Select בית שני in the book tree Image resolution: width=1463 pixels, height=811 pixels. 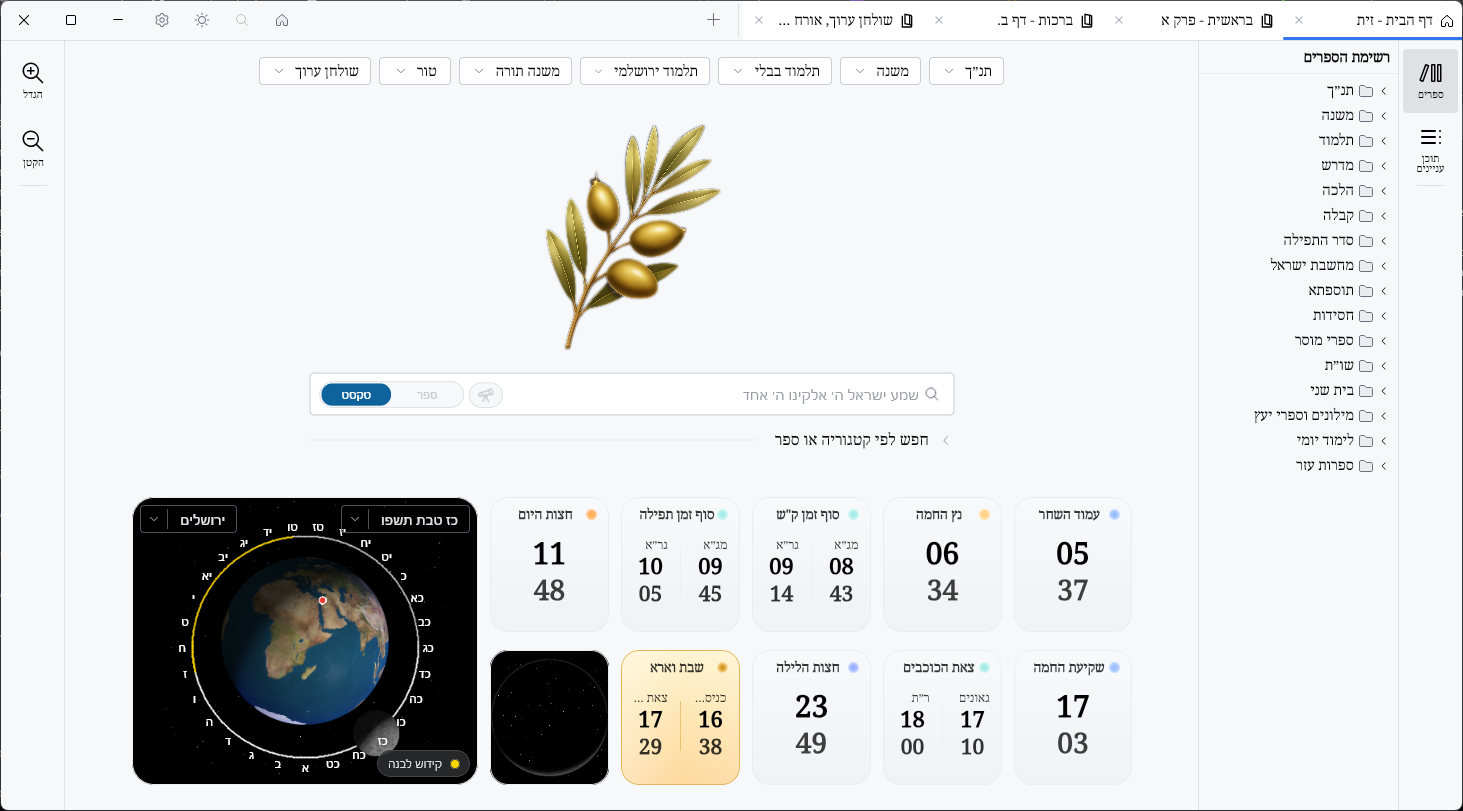1331,390
